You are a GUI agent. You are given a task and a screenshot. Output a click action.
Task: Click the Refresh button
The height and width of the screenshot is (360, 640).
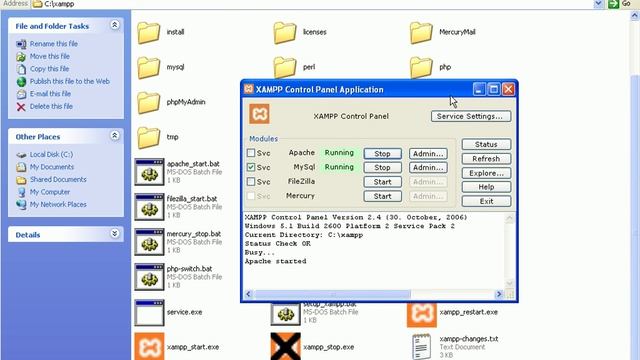[x=486, y=159]
